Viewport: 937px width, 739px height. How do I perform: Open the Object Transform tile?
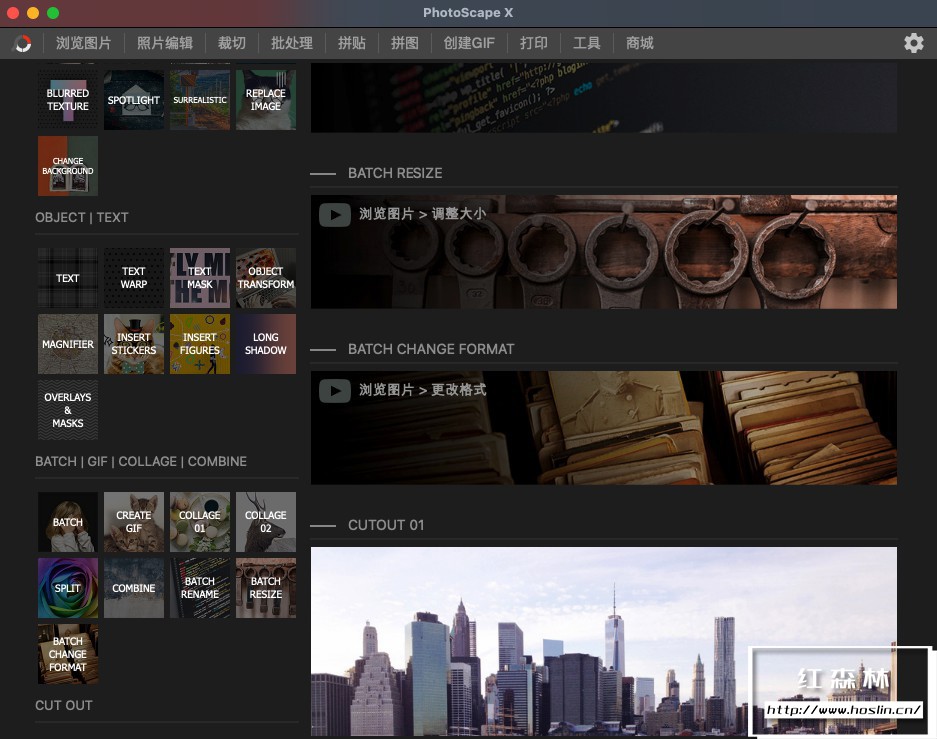point(266,278)
